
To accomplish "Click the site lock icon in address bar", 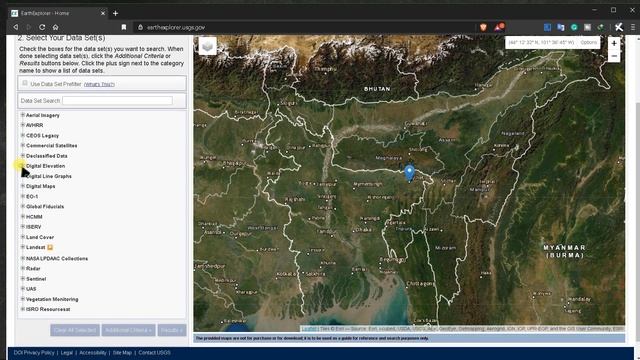I will point(140,27).
